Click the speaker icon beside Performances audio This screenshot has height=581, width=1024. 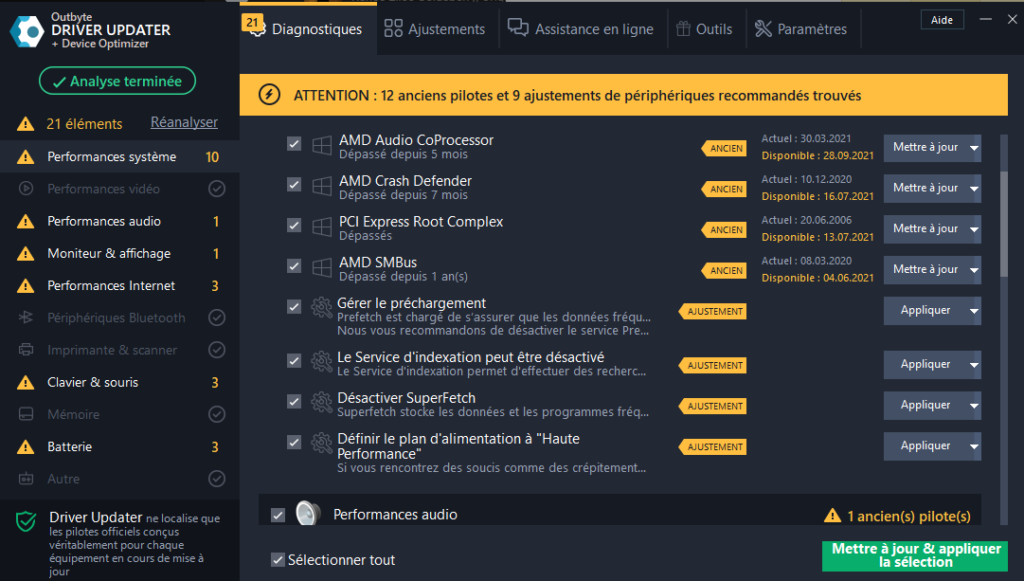coord(307,513)
